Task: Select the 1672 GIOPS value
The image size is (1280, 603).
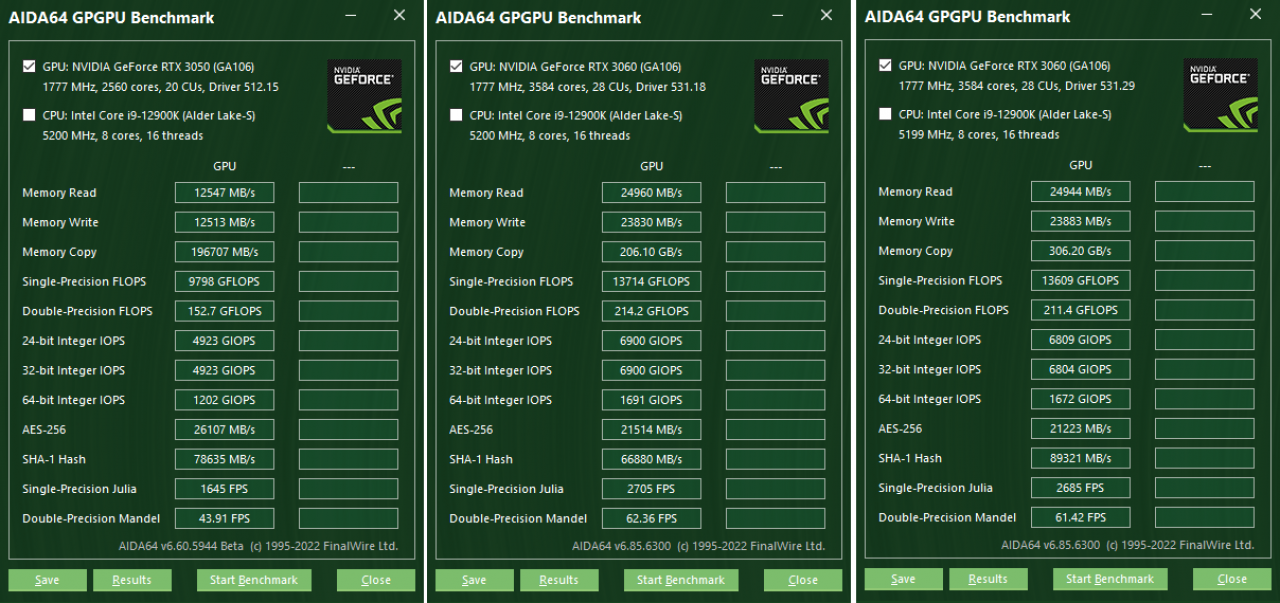Action: click(x=1080, y=399)
